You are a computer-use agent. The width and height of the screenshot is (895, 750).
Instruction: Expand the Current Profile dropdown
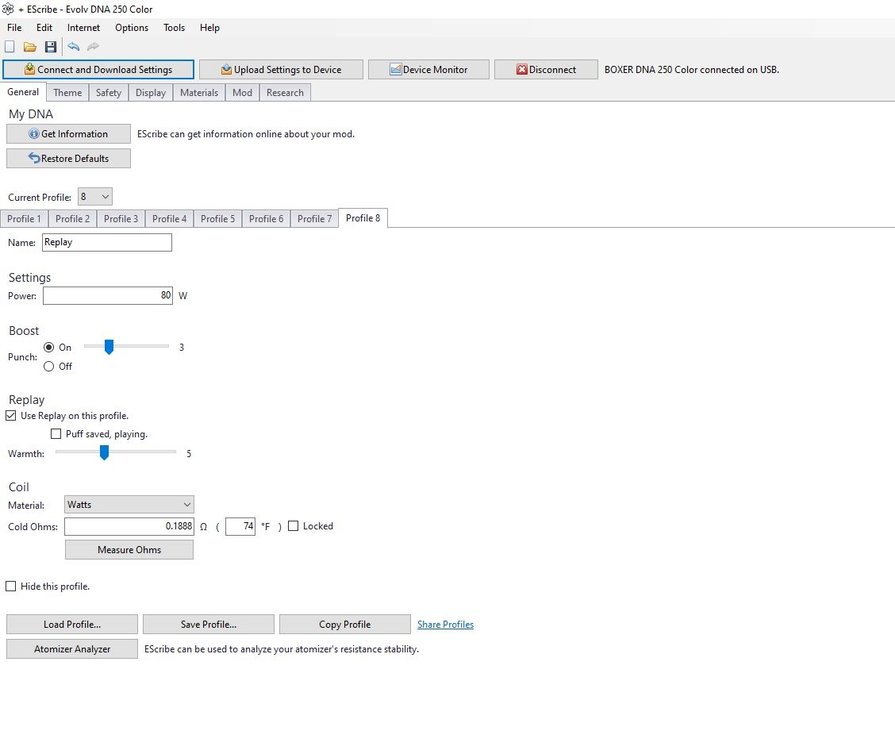[x=95, y=197]
